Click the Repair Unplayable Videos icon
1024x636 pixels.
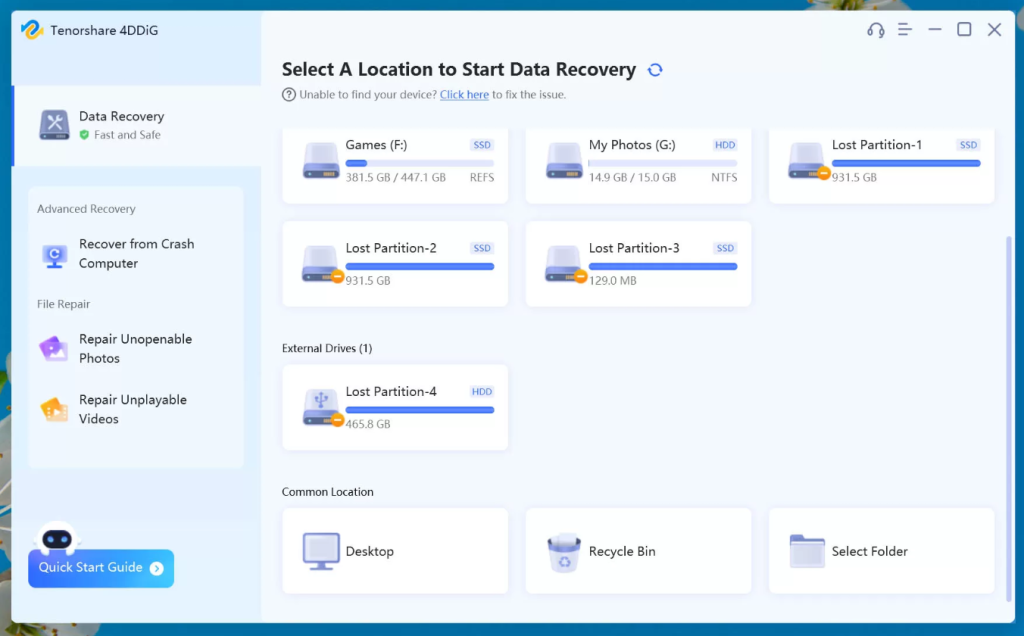pyautogui.click(x=54, y=409)
